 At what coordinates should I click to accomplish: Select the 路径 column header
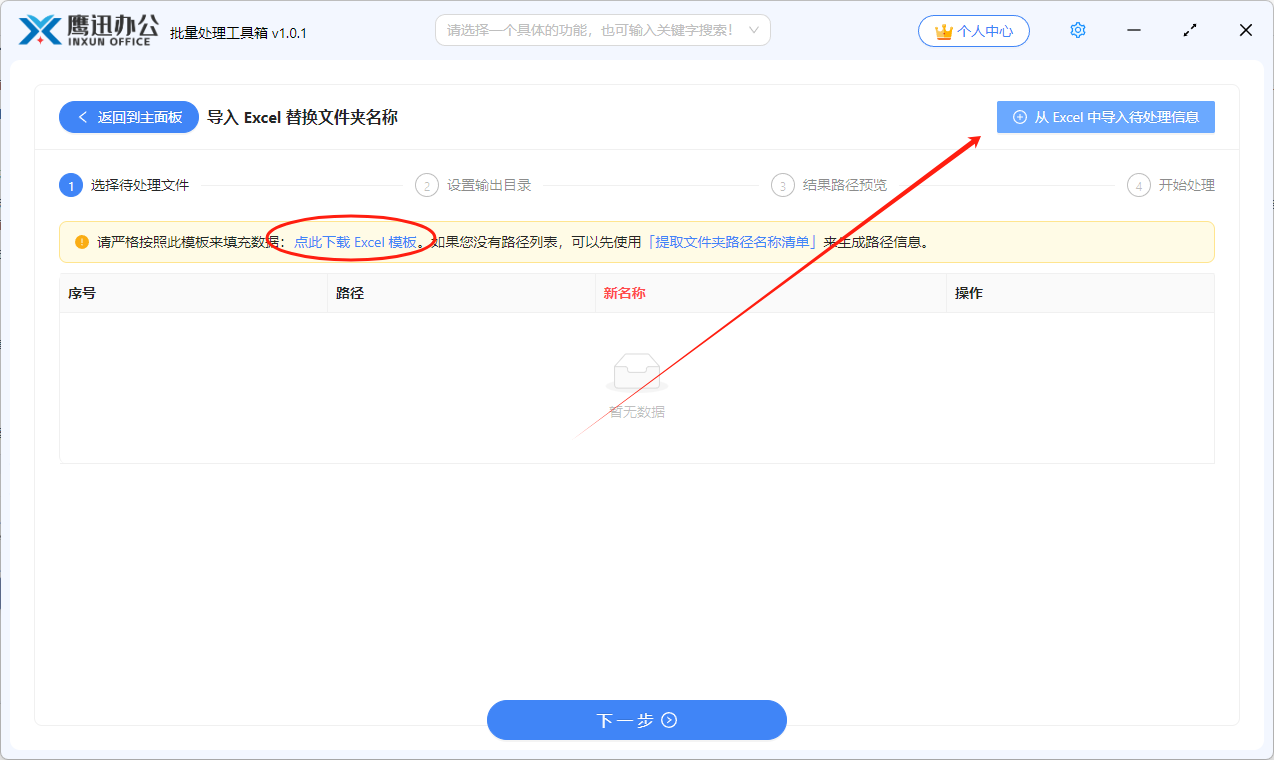[x=348, y=292]
